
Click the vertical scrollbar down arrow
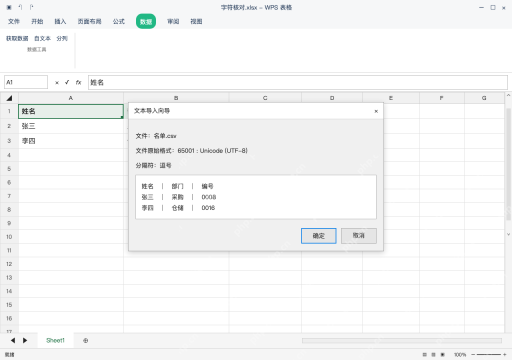point(508,234)
